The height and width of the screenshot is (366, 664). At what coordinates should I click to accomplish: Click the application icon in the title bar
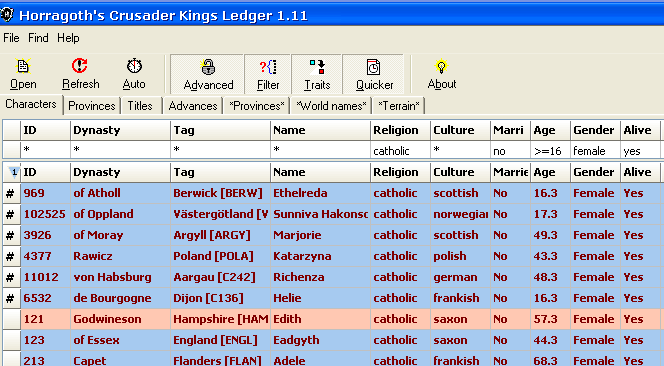coord(7,14)
